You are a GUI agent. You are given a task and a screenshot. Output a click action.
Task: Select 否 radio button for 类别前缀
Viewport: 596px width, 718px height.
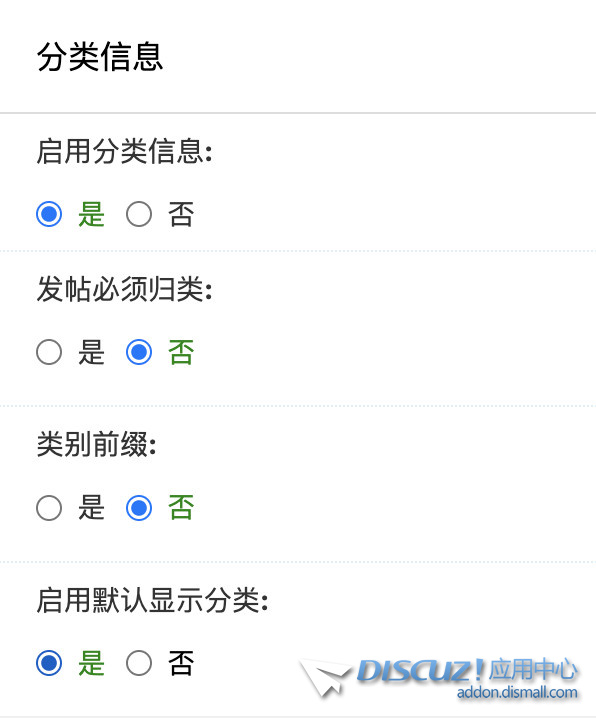[x=139, y=507]
